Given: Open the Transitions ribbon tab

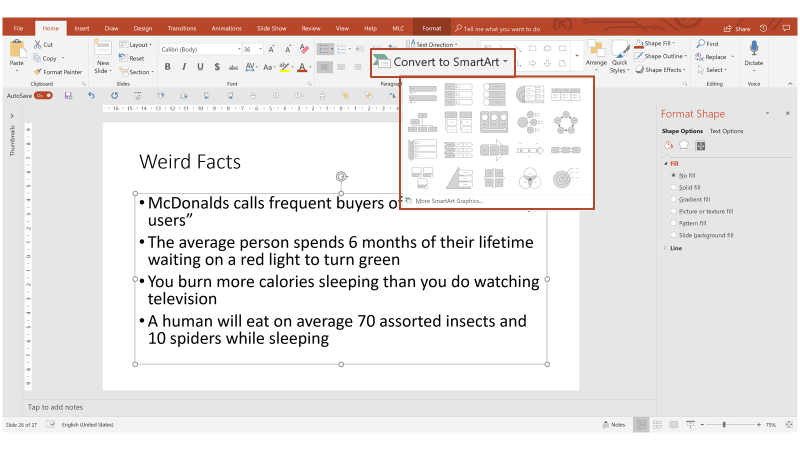Looking at the screenshot, I should click(x=182, y=29).
